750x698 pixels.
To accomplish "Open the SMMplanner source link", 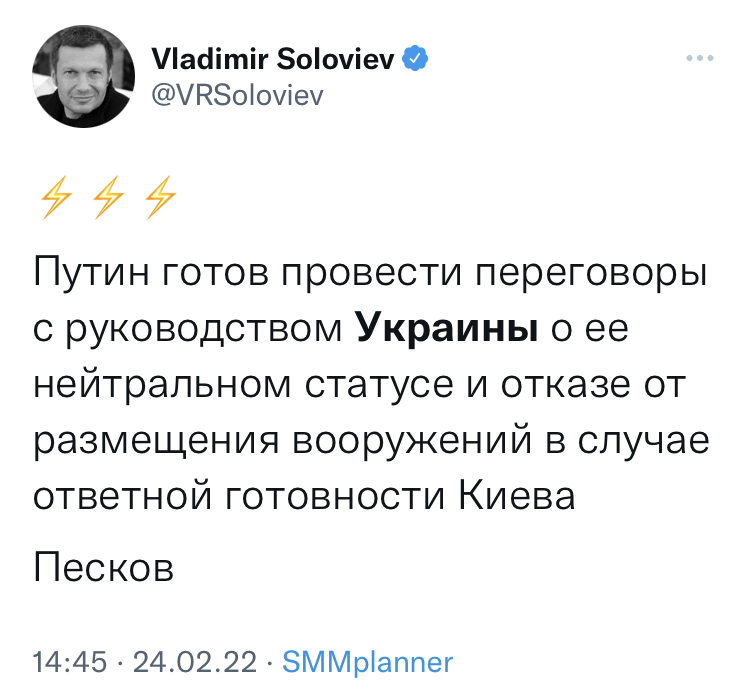I will coord(367,663).
